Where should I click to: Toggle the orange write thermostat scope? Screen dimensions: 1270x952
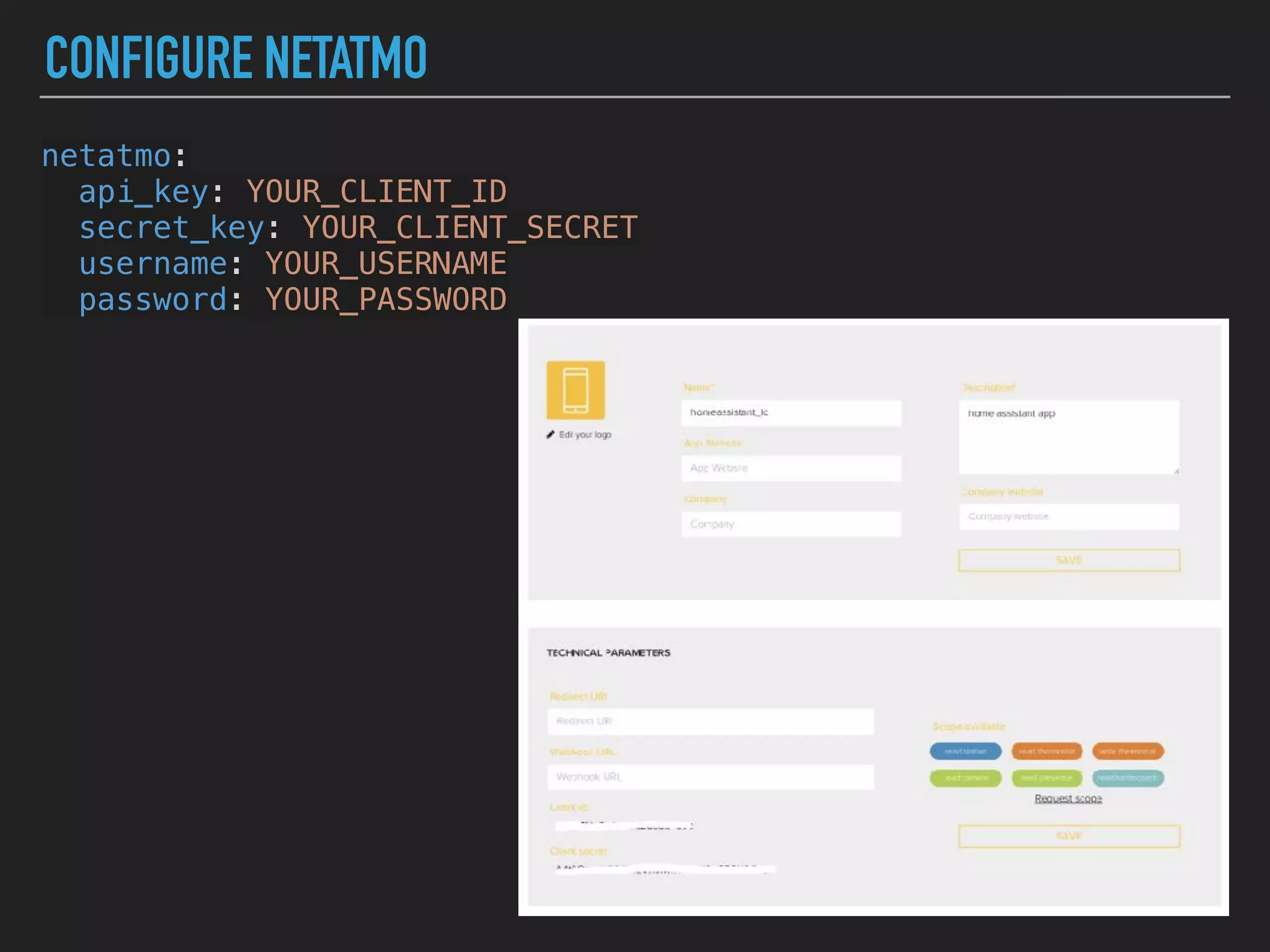(x=1127, y=751)
